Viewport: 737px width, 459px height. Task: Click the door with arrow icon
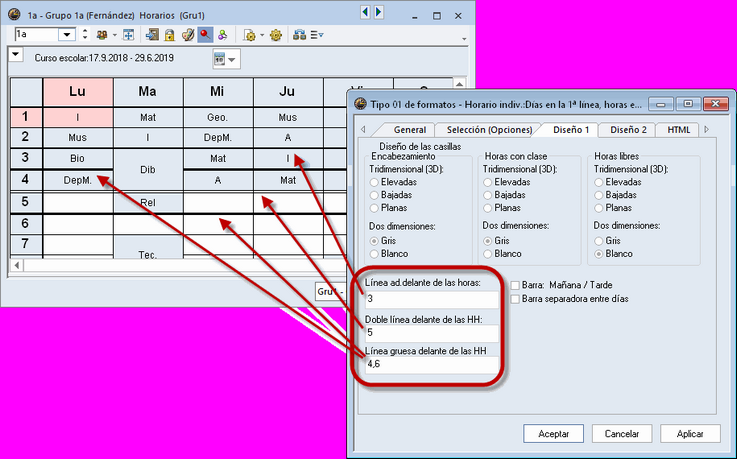[152, 35]
